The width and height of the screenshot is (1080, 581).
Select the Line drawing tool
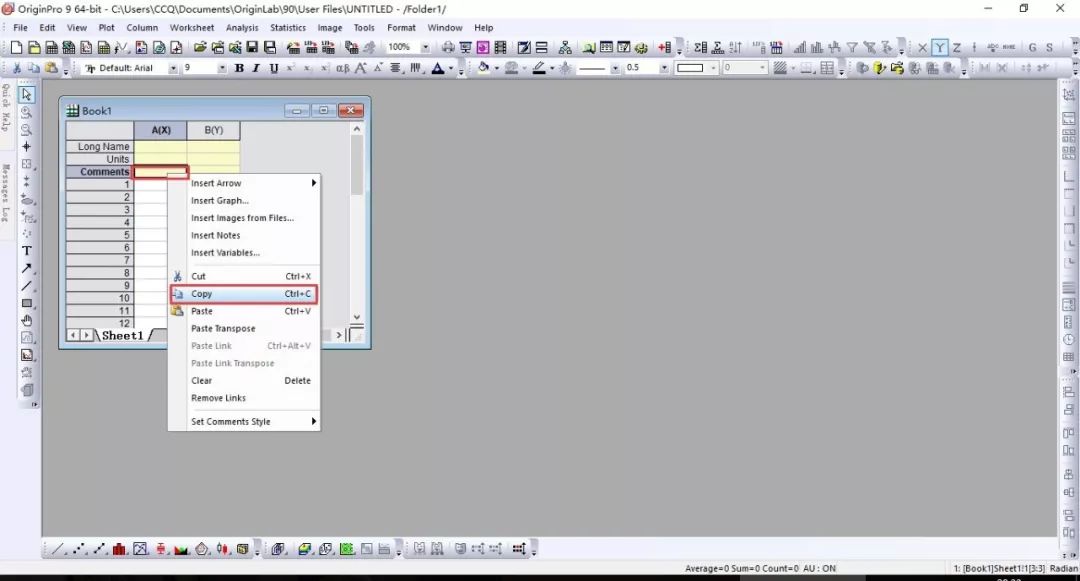click(x=26, y=286)
